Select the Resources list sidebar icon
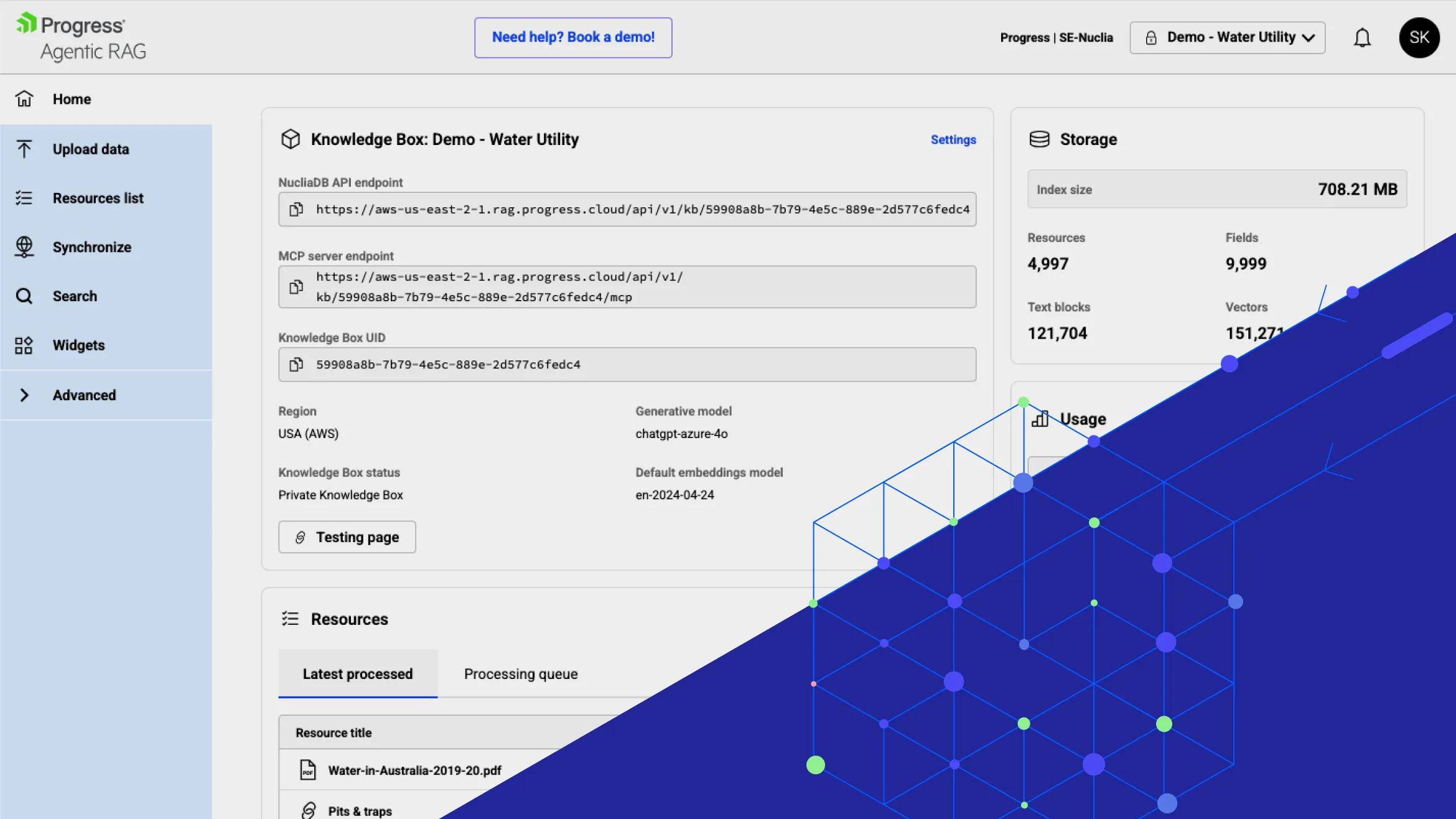 tap(24, 198)
